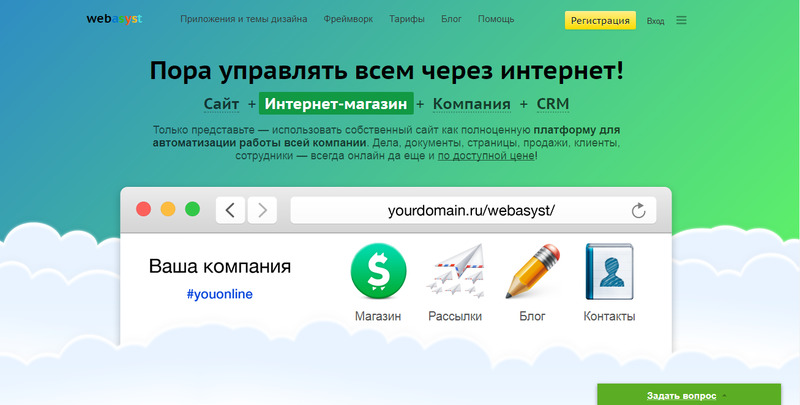
Task: Go to the Тарифы page
Action: coord(407,19)
